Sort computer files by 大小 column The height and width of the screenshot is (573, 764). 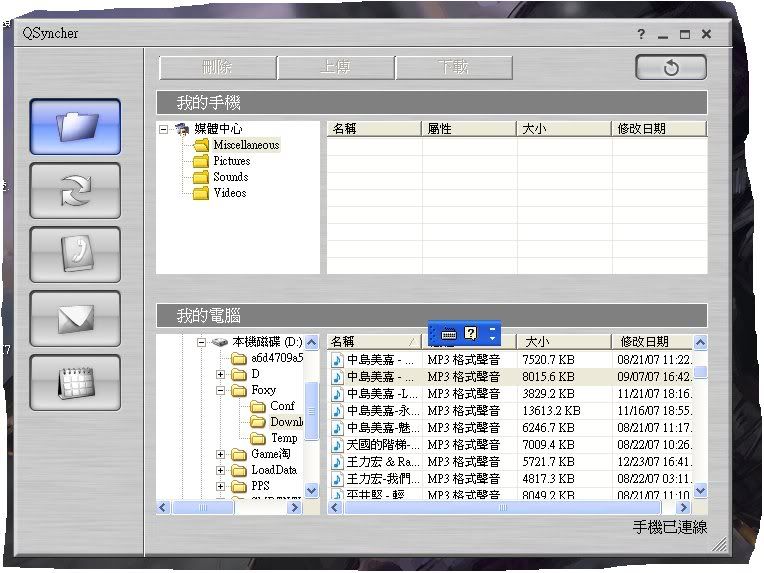point(564,342)
